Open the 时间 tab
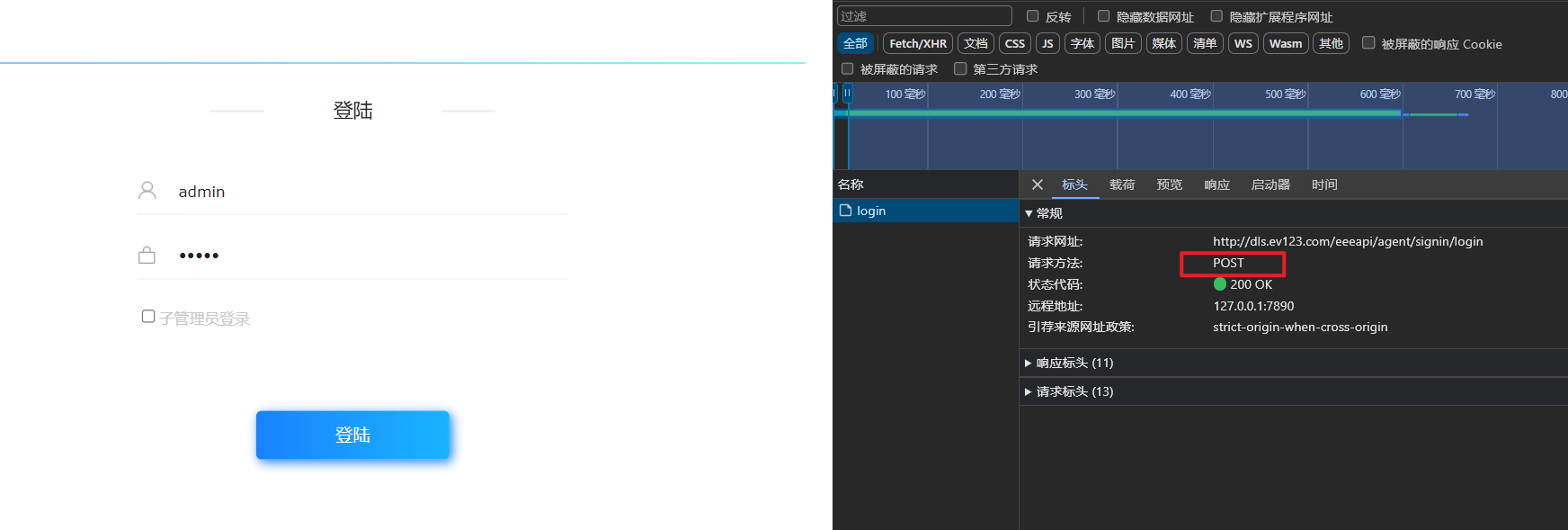The image size is (1568, 530). click(x=1324, y=184)
